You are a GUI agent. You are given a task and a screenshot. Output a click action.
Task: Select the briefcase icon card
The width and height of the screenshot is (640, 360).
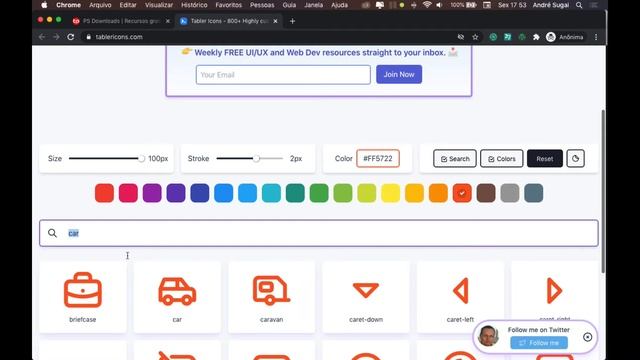83,297
